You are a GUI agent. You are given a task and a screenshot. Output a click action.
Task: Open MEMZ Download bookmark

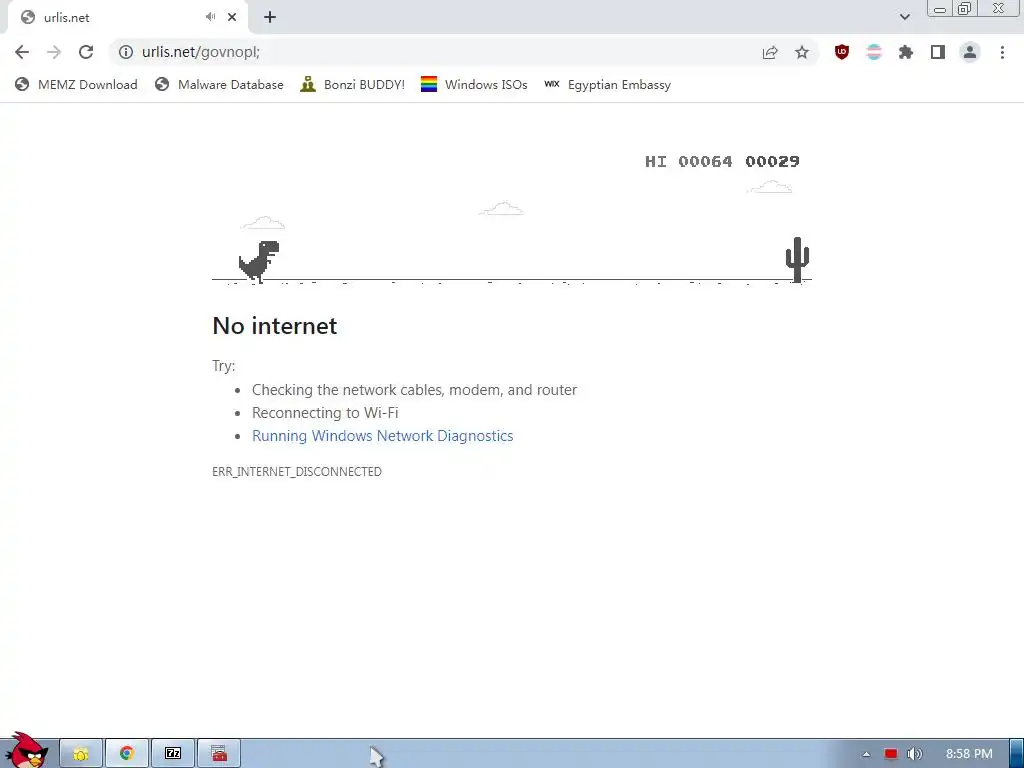[76, 84]
